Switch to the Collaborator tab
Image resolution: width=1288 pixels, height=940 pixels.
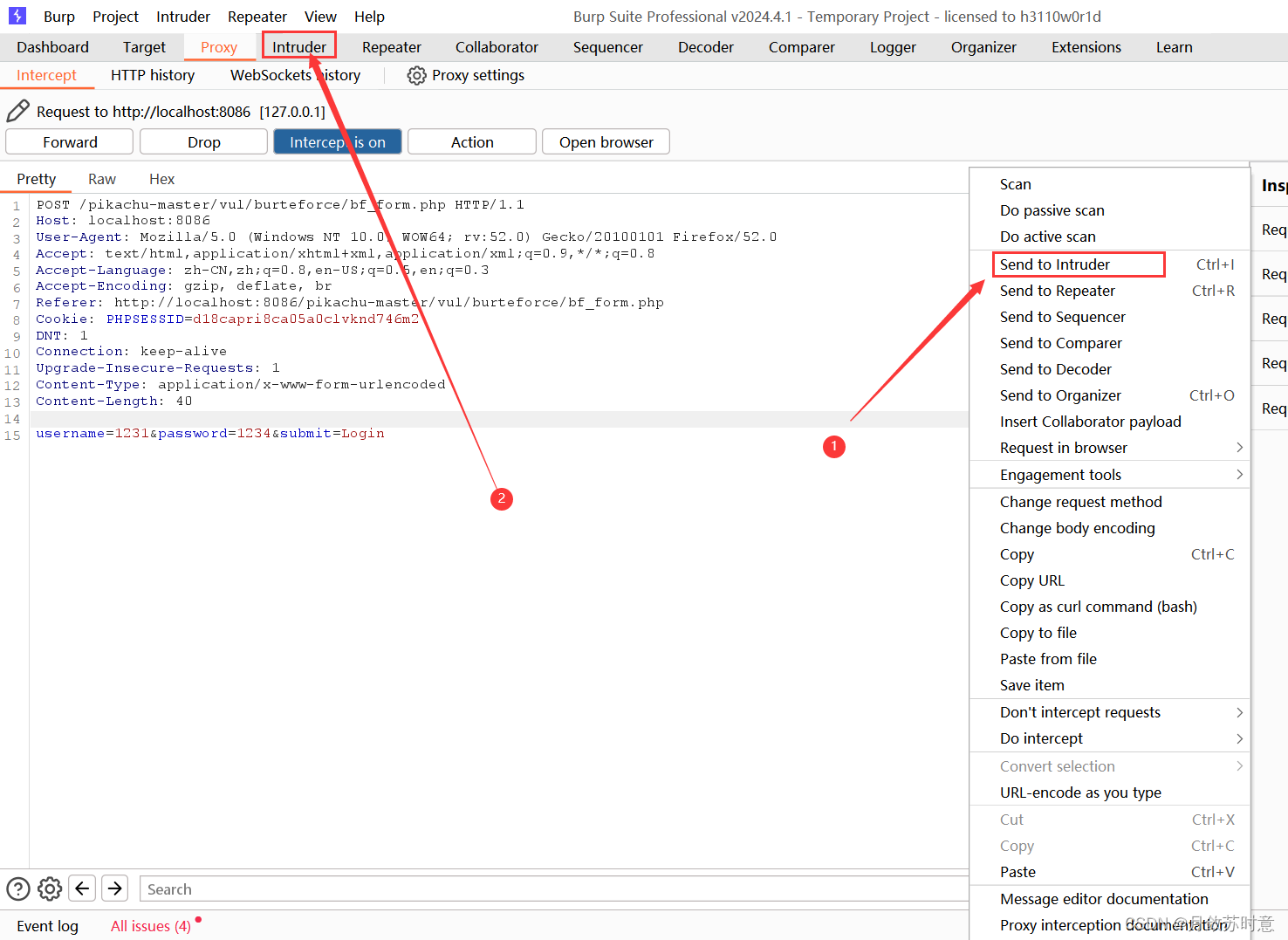(x=497, y=47)
